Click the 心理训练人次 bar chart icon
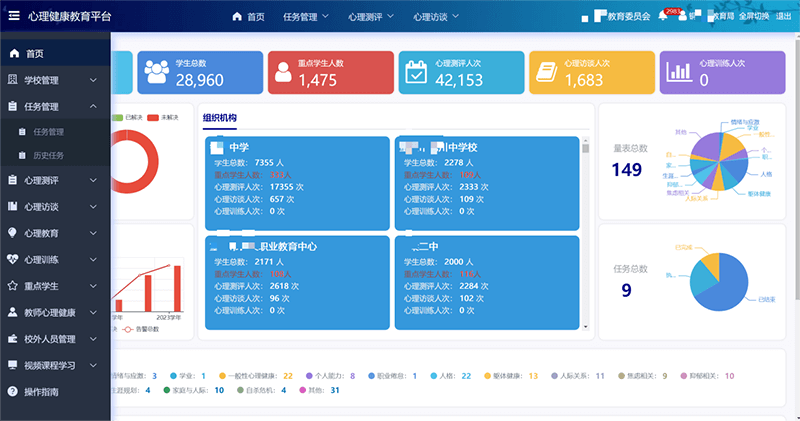The height and width of the screenshot is (421, 800). [681, 72]
